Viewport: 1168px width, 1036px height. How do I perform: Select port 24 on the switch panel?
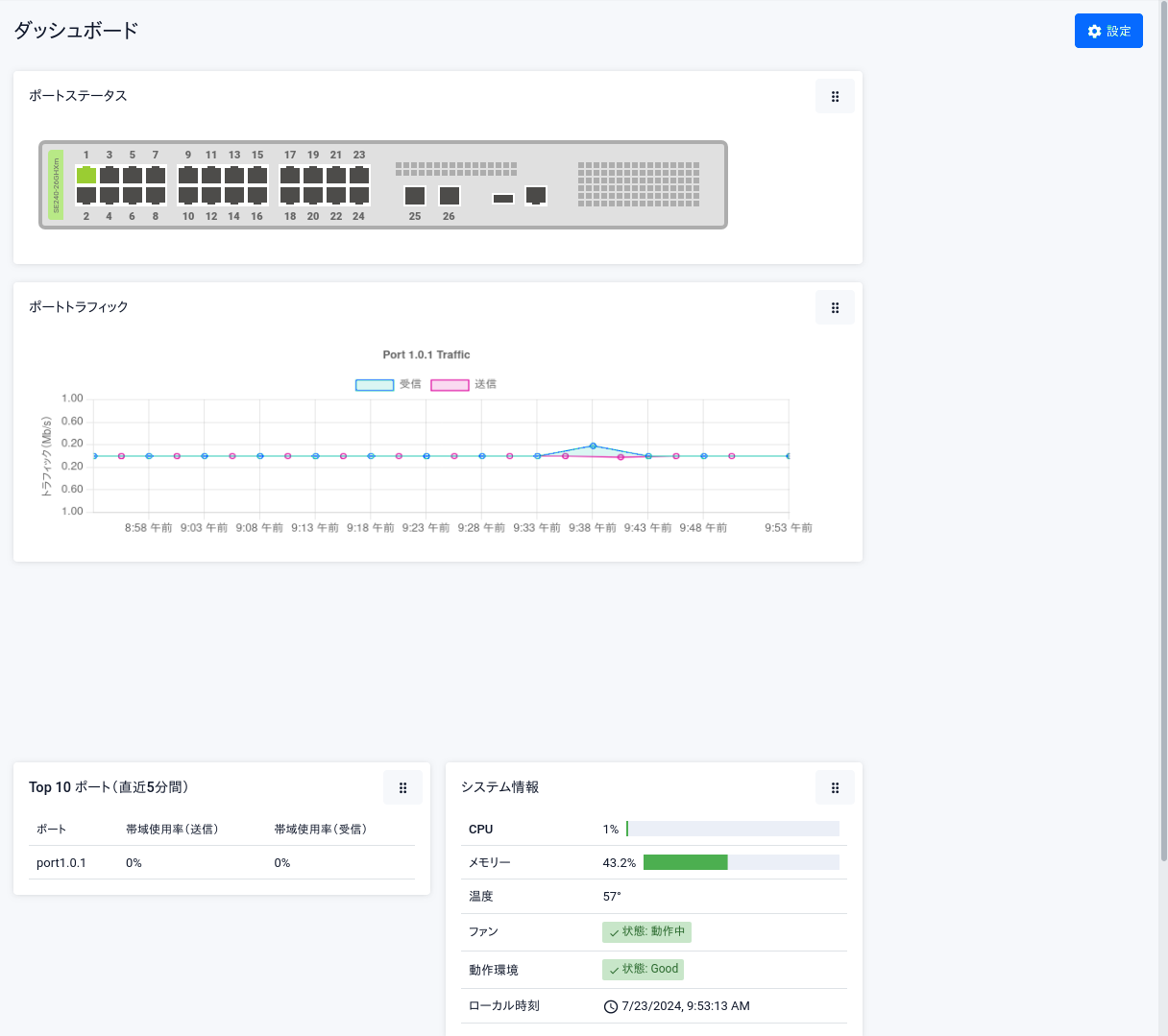point(359,195)
